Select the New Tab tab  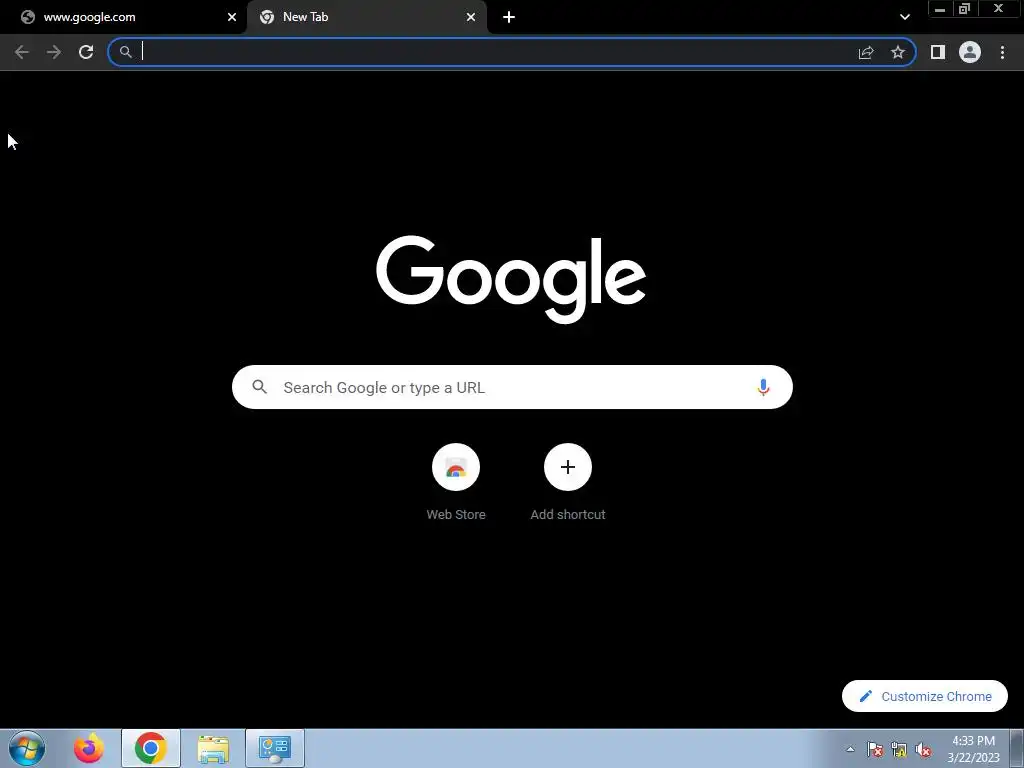(x=367, y=17)
